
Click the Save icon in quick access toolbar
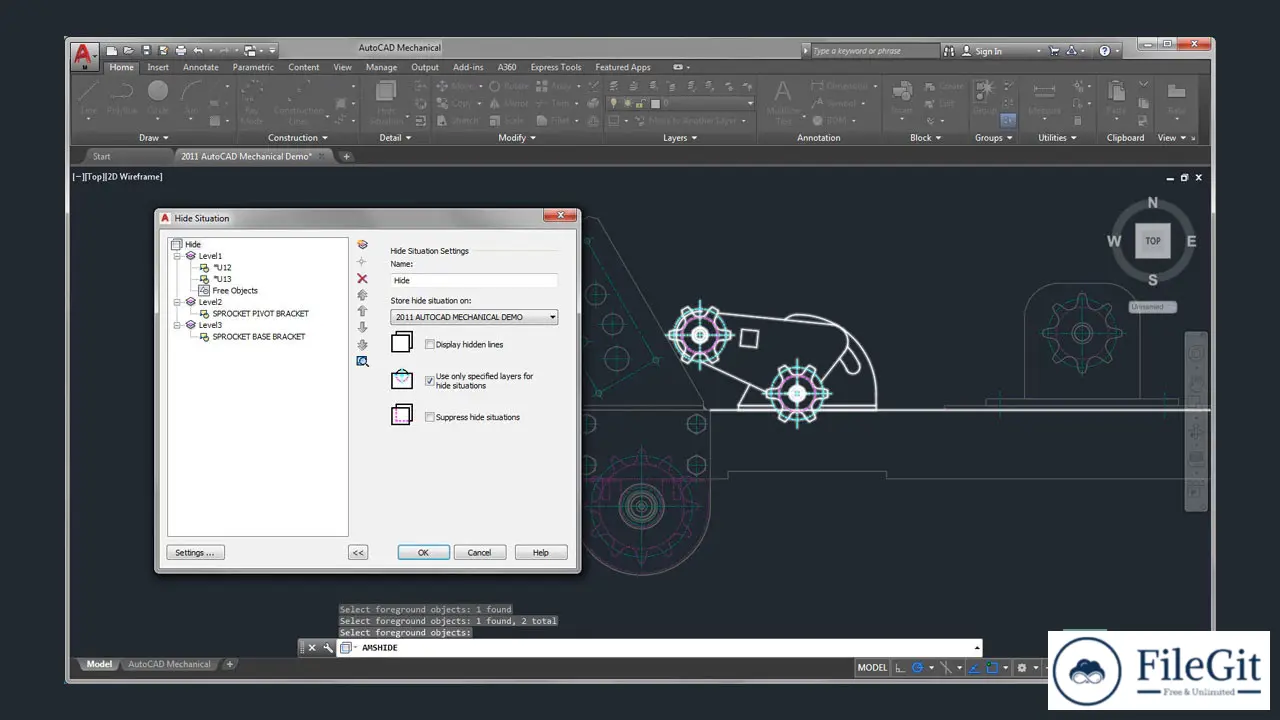click(146, 50)
